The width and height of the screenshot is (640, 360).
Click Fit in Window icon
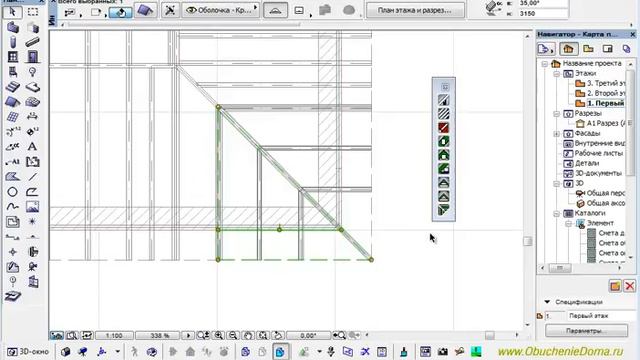(x=263, y=336)
